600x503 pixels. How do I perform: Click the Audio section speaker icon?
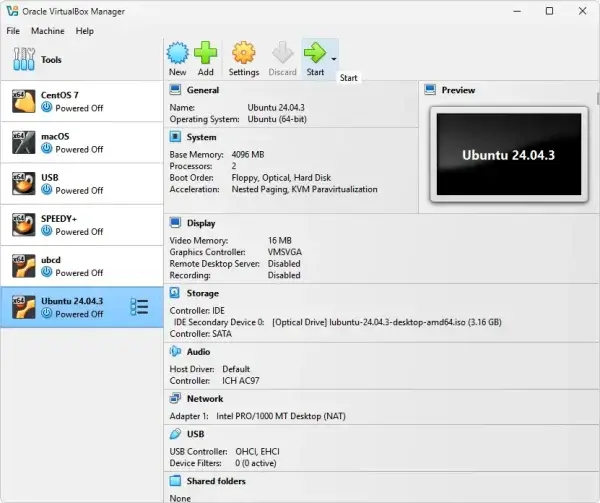[x=175, y=351]
